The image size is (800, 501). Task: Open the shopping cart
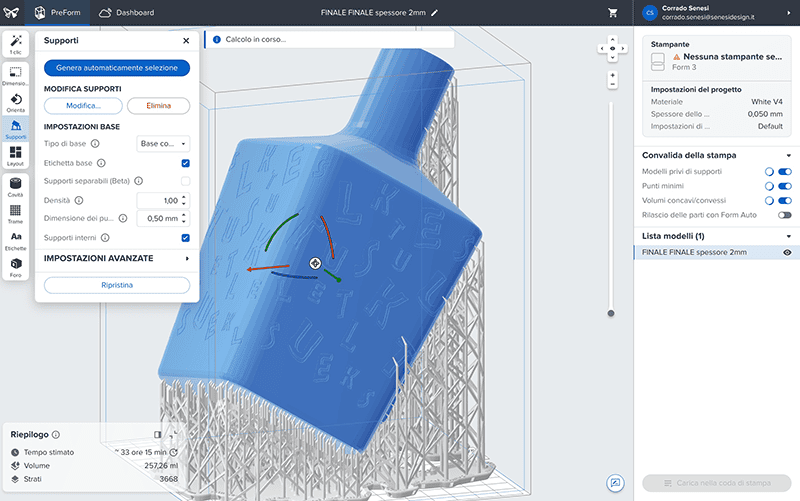[x=613, y=13]
